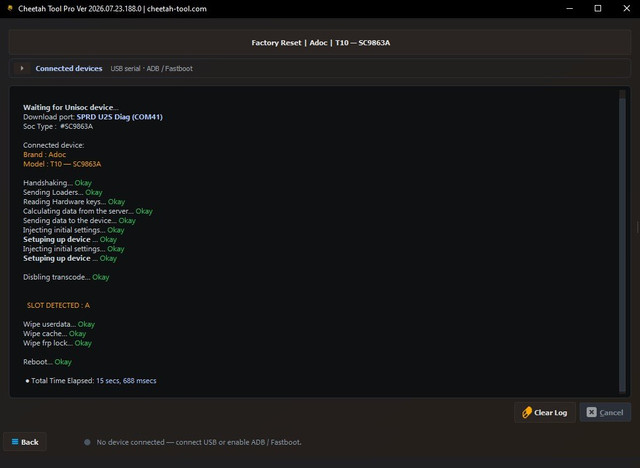The width and height of the screenshot is (640, 468).
Task: Click the 'Disbling transcode... Okay' line
Action: click(x=66, y=277)
